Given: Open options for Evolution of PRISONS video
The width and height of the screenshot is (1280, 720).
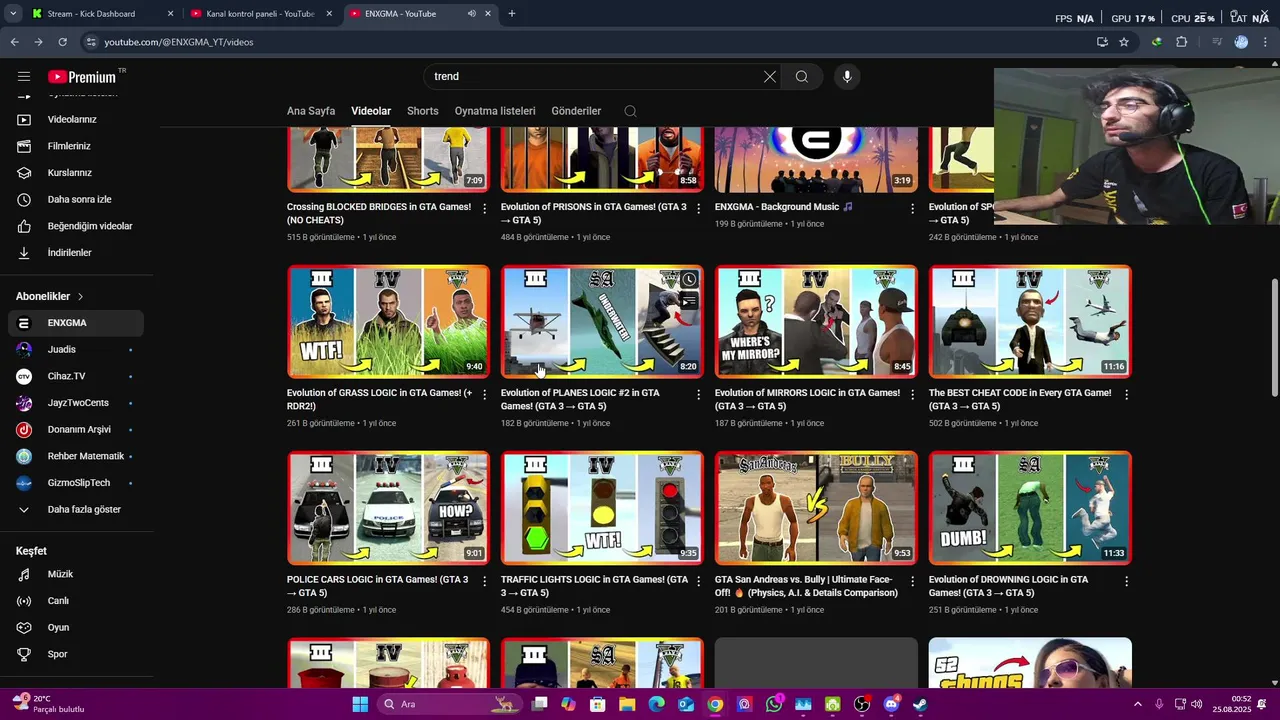Looking at the screenshot, I should point(699,208).
